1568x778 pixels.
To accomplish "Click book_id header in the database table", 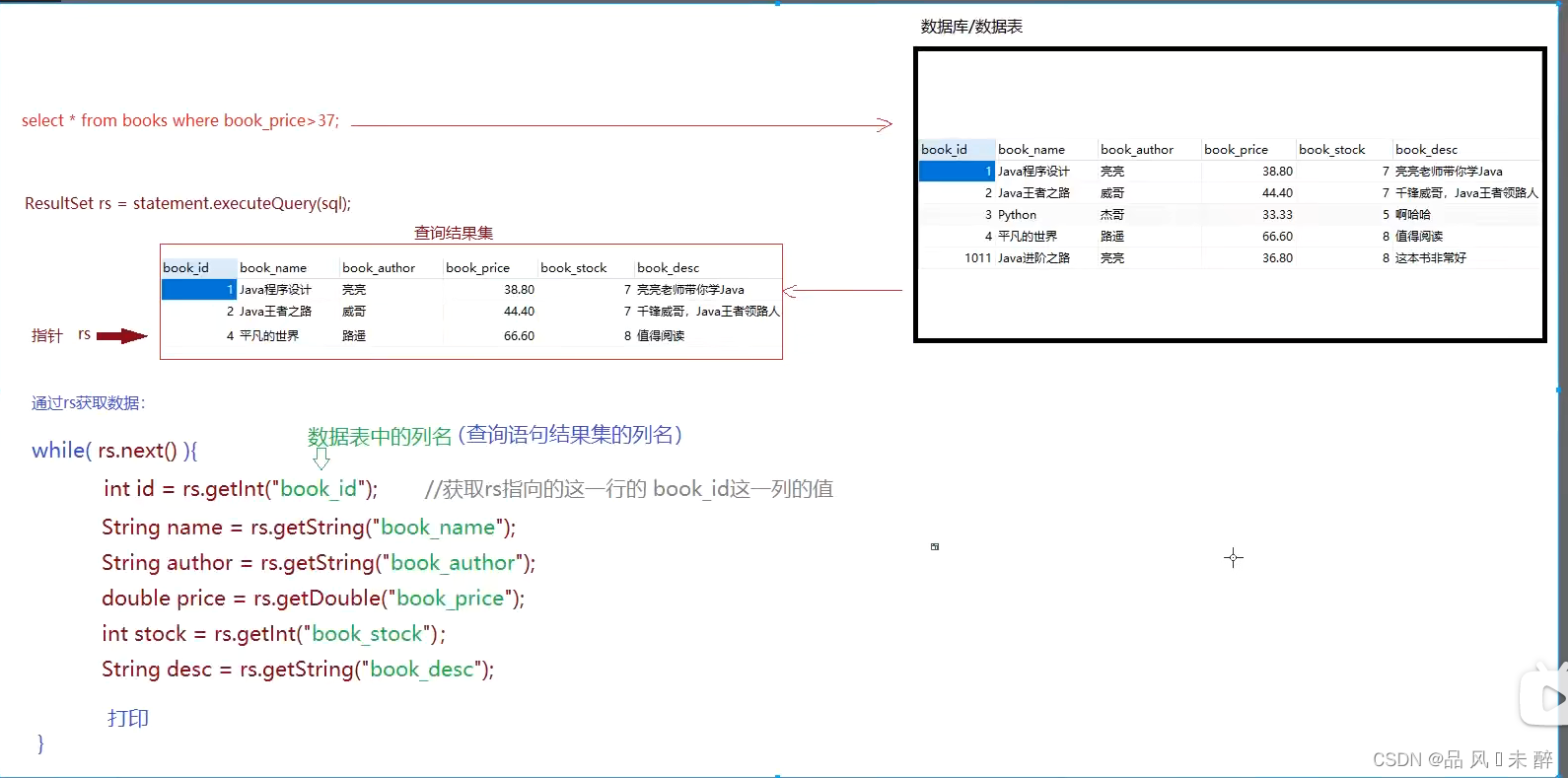I will (944, 149).
